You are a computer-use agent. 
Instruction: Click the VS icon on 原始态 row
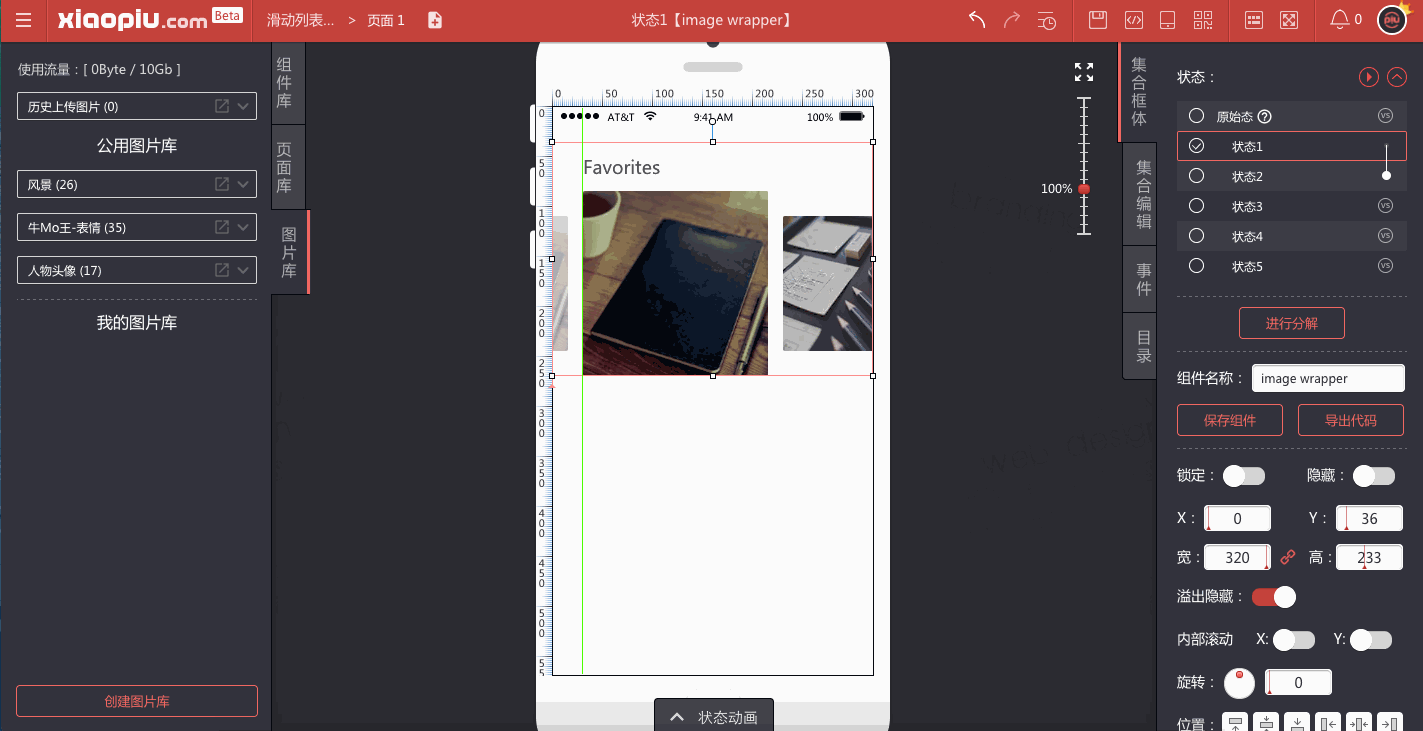(1385, 116)
